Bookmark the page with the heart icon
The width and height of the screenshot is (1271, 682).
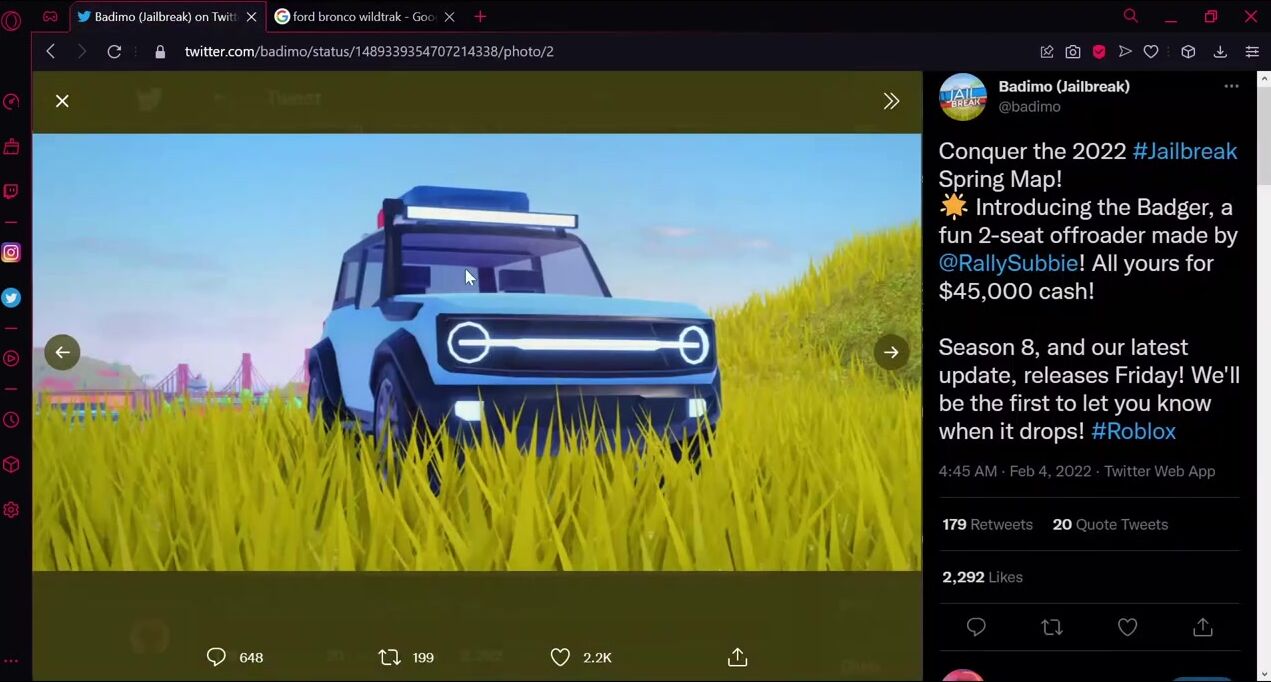click(1151, 52)
